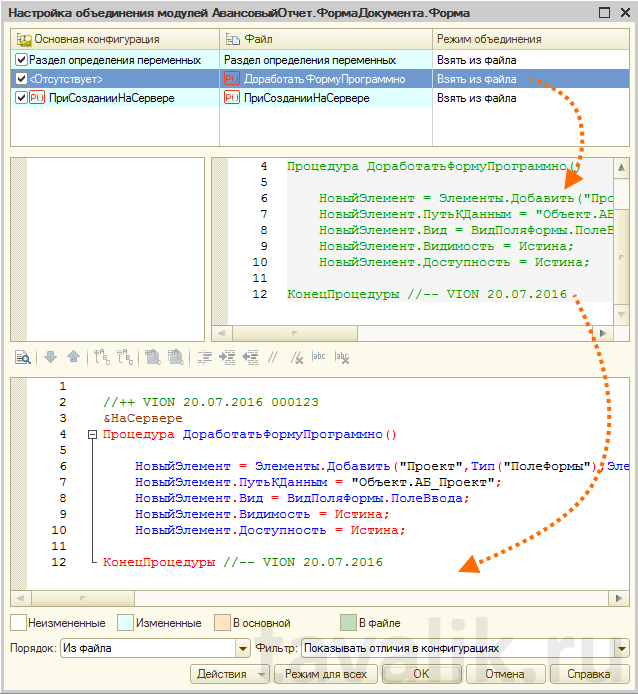Screen dimensions: 638x694
Task: Uncheck the <Отсутствует> row checkbox
Action: click(21, 78)
